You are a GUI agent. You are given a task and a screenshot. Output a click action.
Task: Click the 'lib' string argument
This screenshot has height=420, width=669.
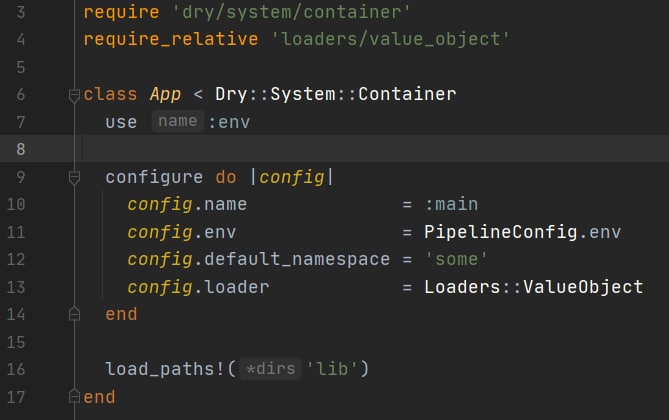(x=332, y=369)
